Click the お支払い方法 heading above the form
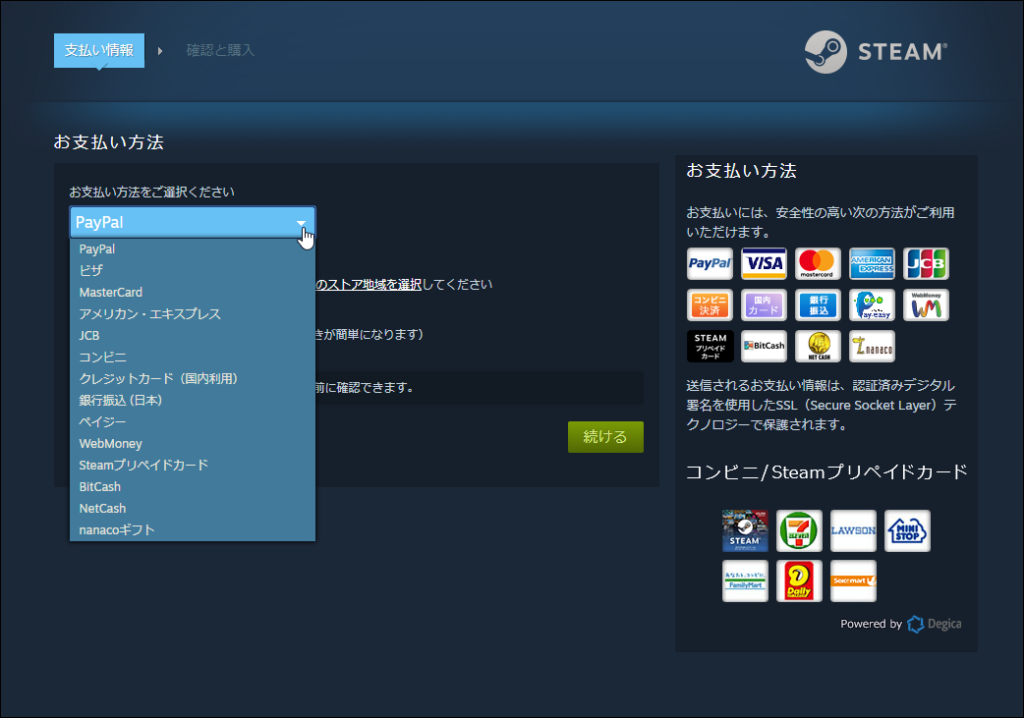The image size is (1024, 718). click(108, 142)
